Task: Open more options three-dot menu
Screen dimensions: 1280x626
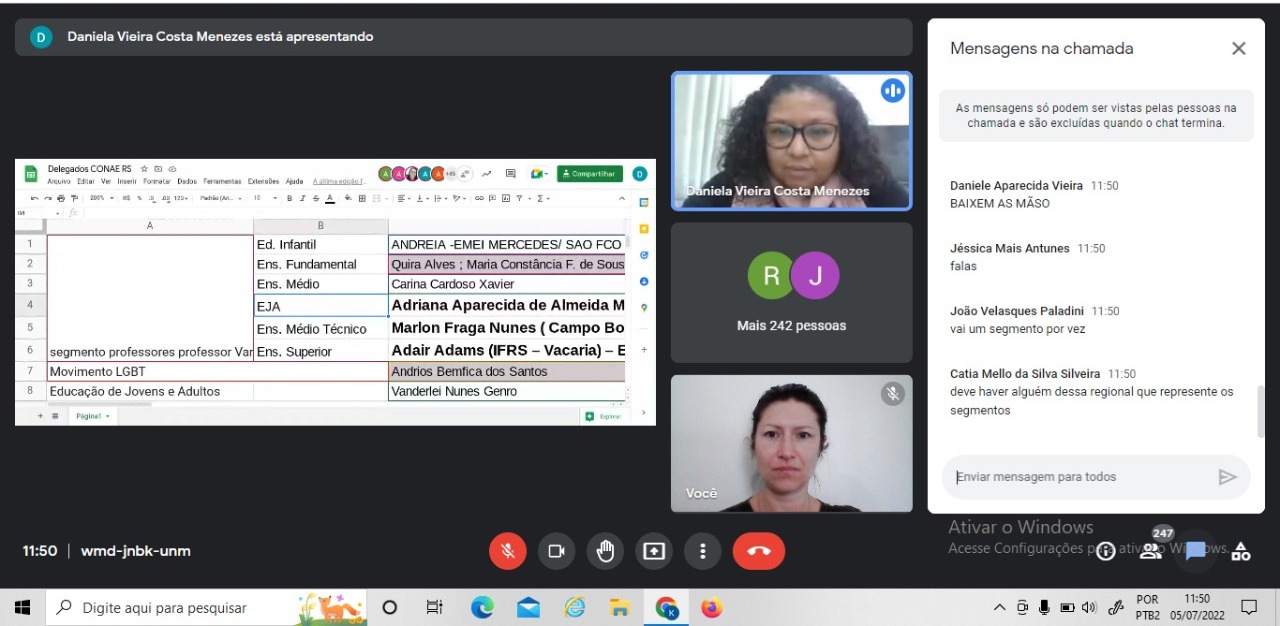Action: pyautogui.click(x=703, y=551)
